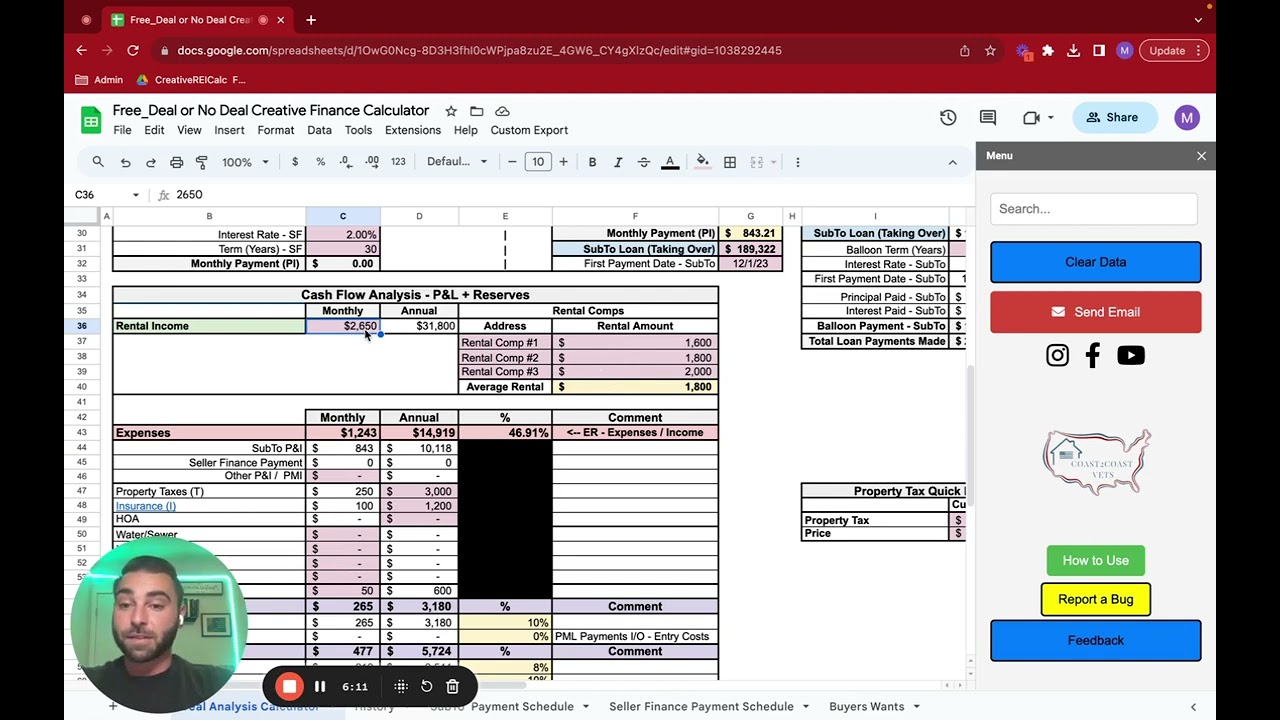1280x720 pixels.
Task: Toggle bold formatting
Action: click(x=592, y=162)
